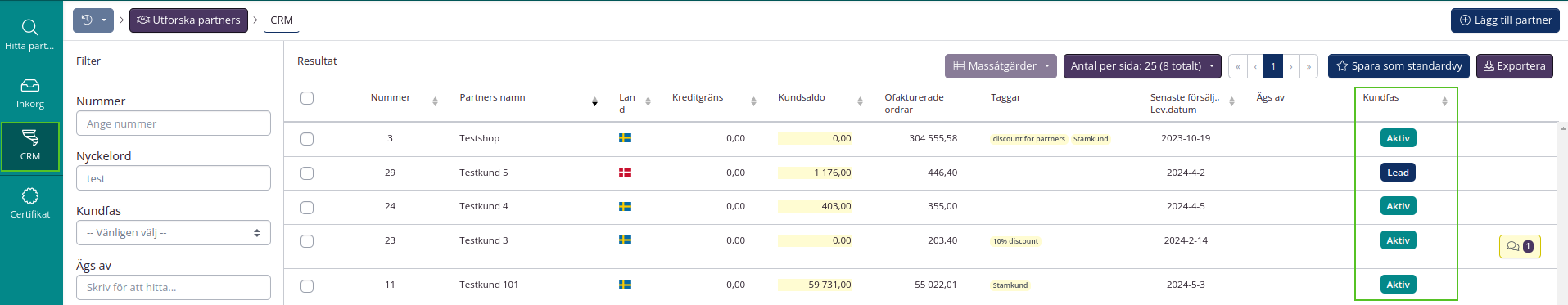
Task: Select the CRM breadcrumb tab
Action: click(x=282, y=20)
